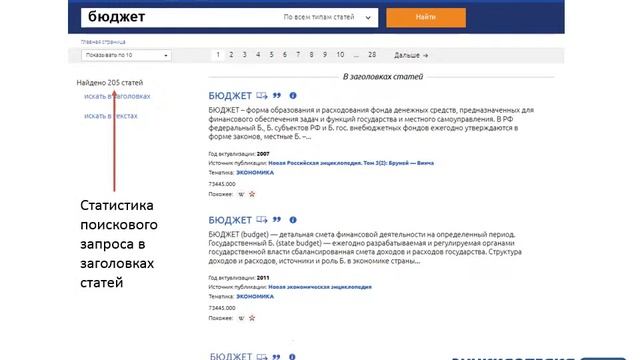Open source "Новая экономическая энциклопедия" link
The width and height of the screenshot is (640, 360).
320,287
